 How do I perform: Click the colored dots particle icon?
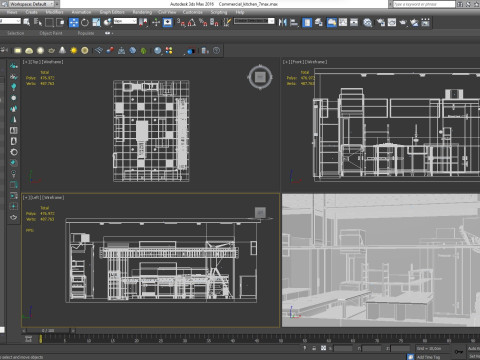tap(169, 50)
